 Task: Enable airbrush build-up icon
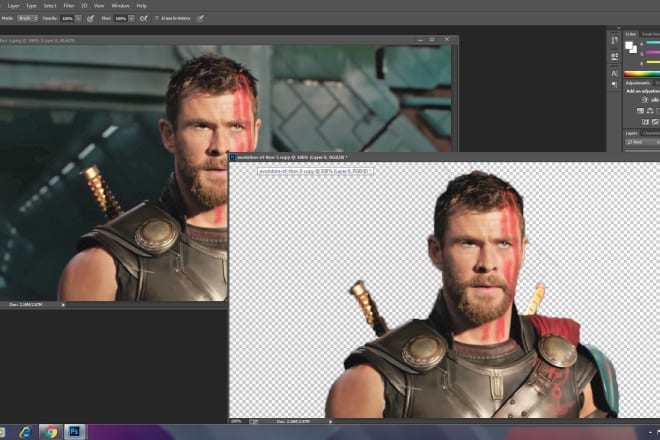144,19
